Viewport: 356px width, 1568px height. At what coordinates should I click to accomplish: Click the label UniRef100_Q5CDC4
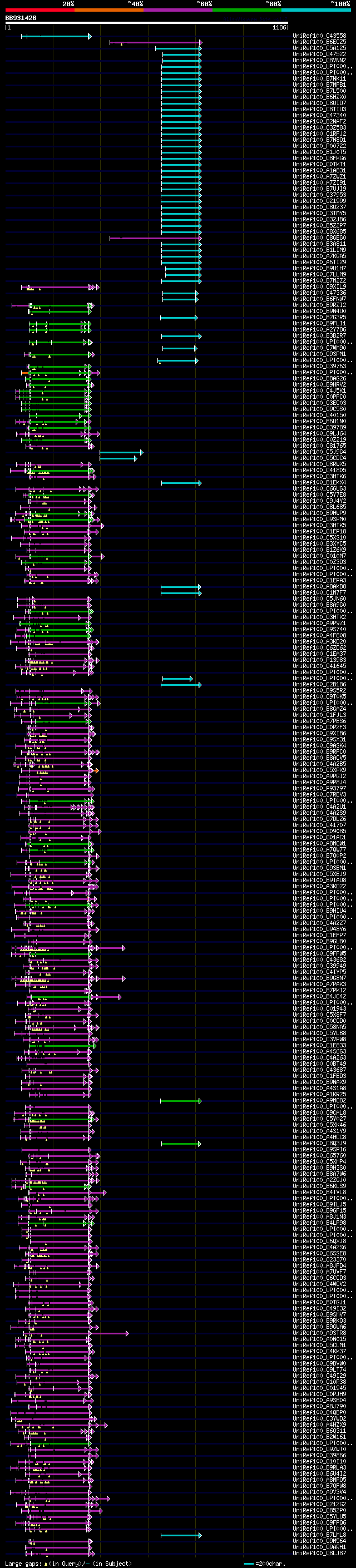tap(319, 458)
